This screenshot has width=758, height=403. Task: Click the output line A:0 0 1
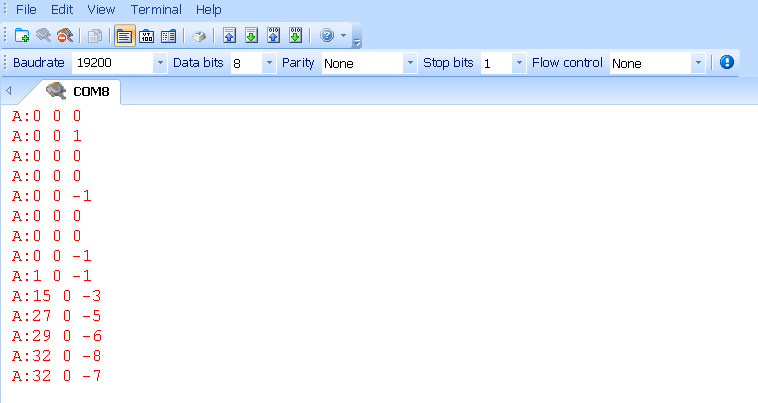(46, 136)
